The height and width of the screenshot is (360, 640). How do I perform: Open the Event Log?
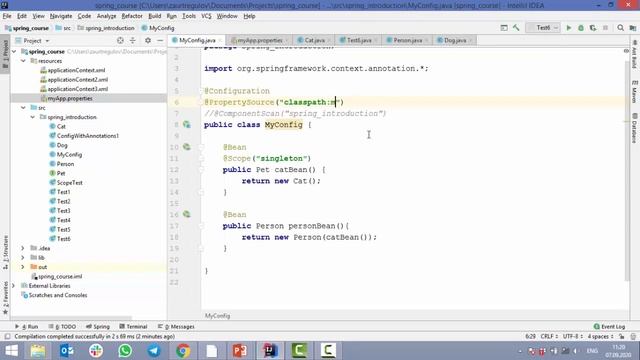click(x=609, y=327)
